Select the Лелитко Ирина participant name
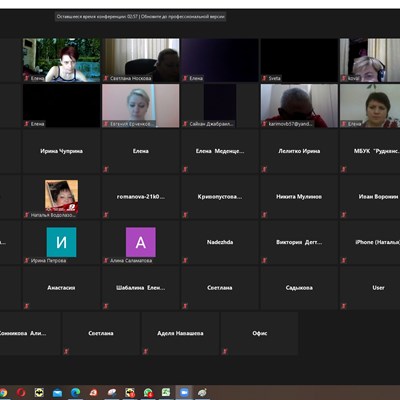This screenshot has width=400, height=400. tap(299, 151)
